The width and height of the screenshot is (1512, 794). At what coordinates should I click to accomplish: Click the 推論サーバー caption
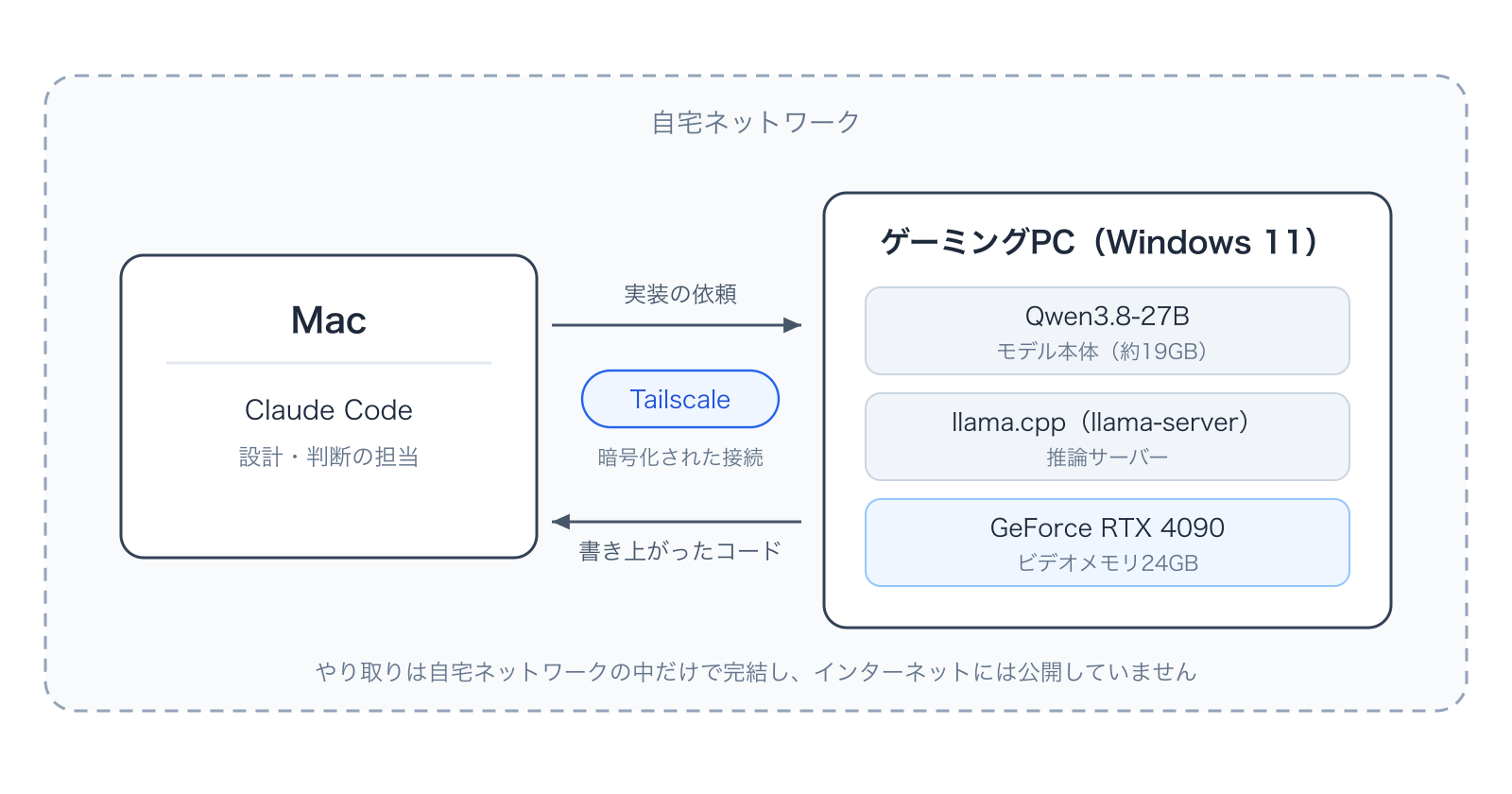tap(1108, 457)
